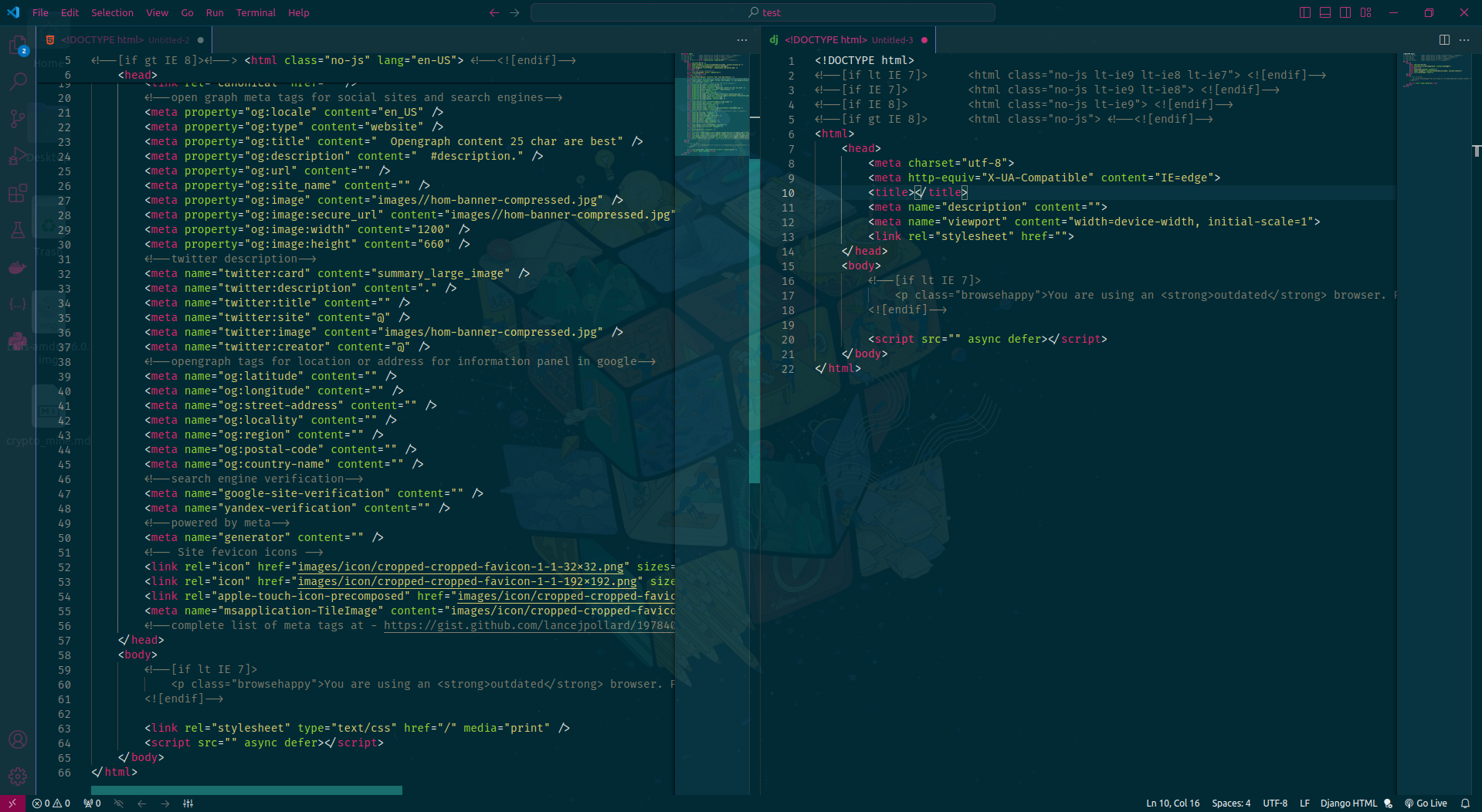Click the left arrow in the status bar
Viewport: 1482px width, 812px height.
click(141, 804)
